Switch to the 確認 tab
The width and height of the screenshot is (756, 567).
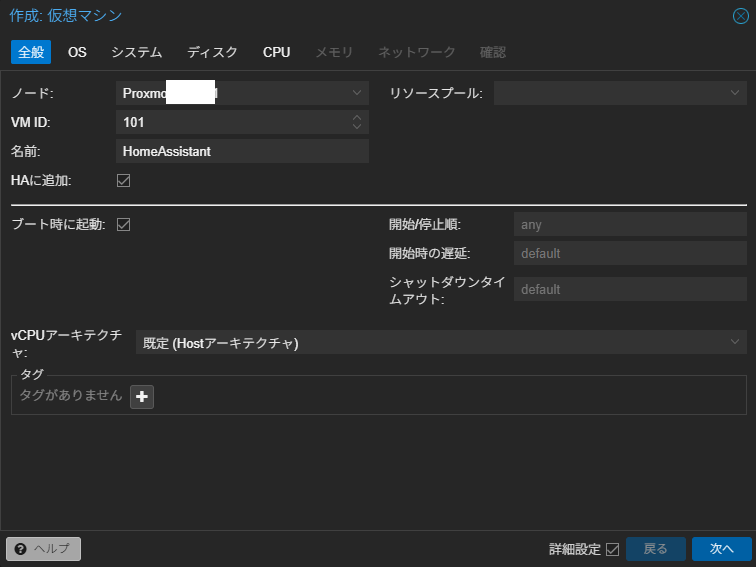point(493,52)
